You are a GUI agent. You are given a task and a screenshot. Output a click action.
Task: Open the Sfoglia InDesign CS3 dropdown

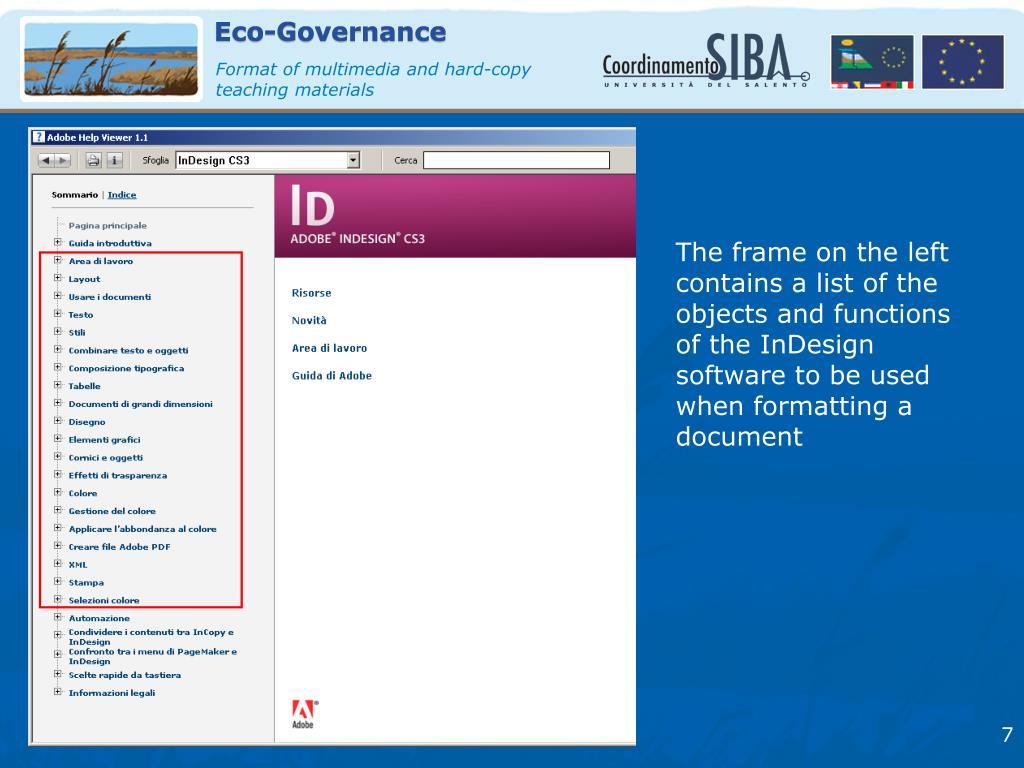click(x=353, y=160)
